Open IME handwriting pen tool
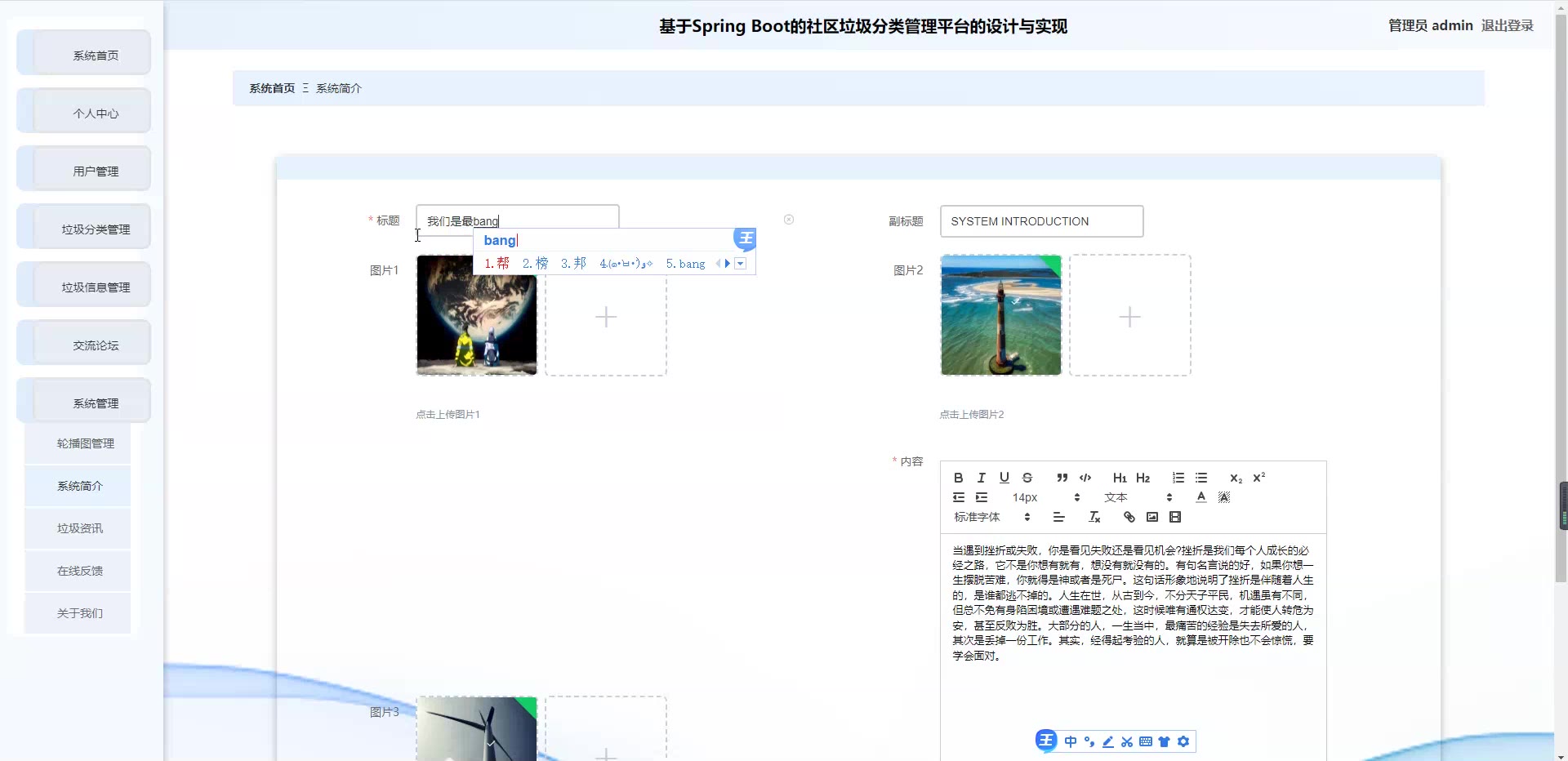1568x761 pixels. tap(1108, 741)
